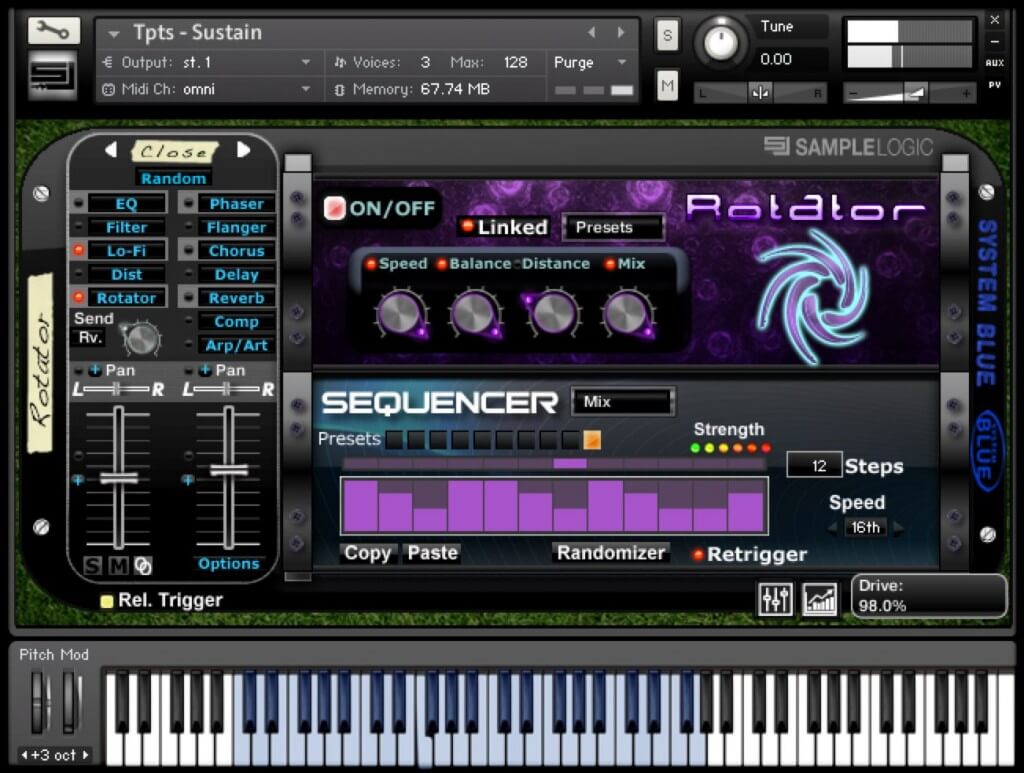Solo the instrument with S button
The width and height of the screenshot is (1024, 773).
pos(667,35)
